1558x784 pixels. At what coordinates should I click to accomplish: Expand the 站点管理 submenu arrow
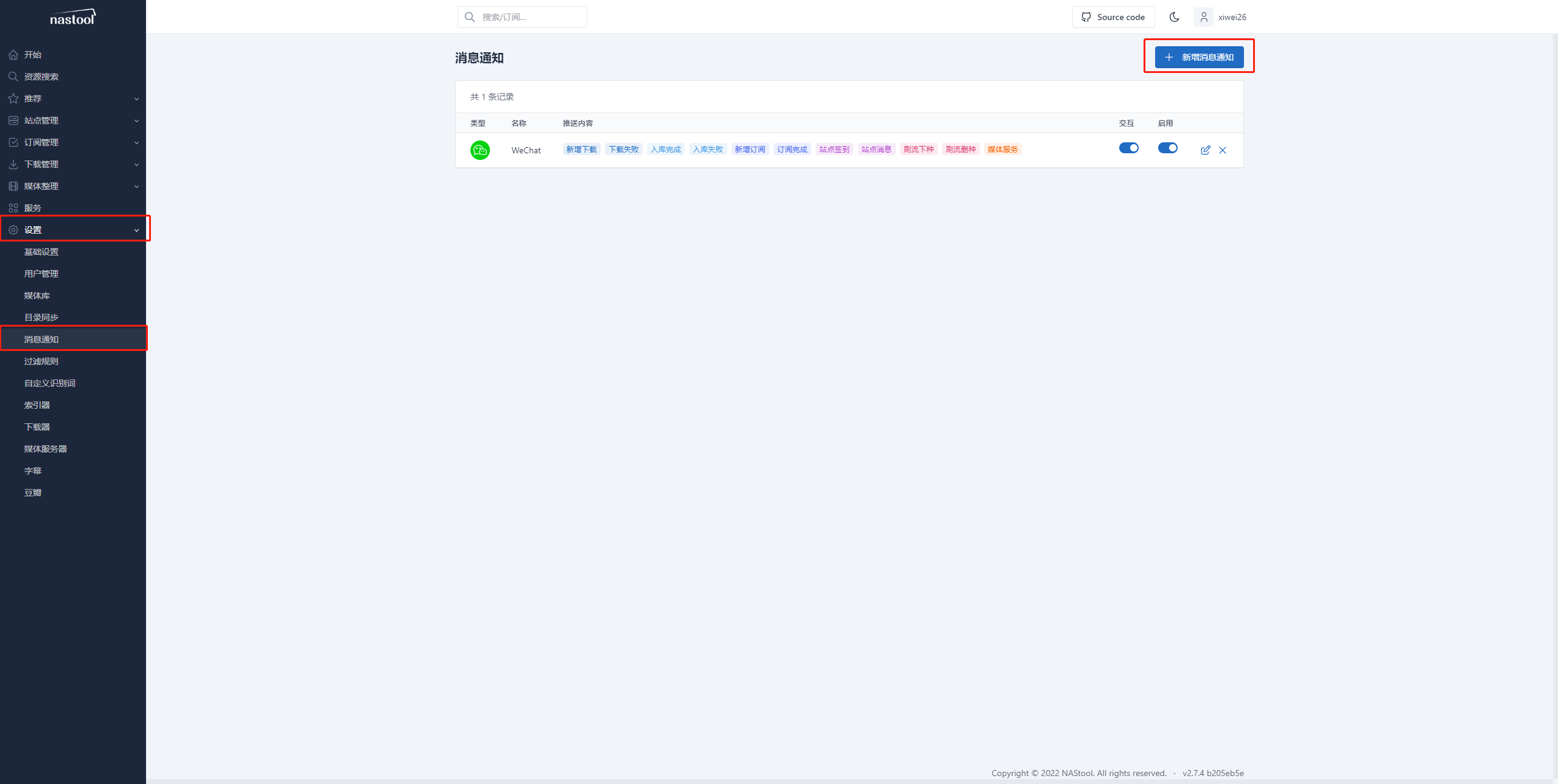tap(136, 120)
